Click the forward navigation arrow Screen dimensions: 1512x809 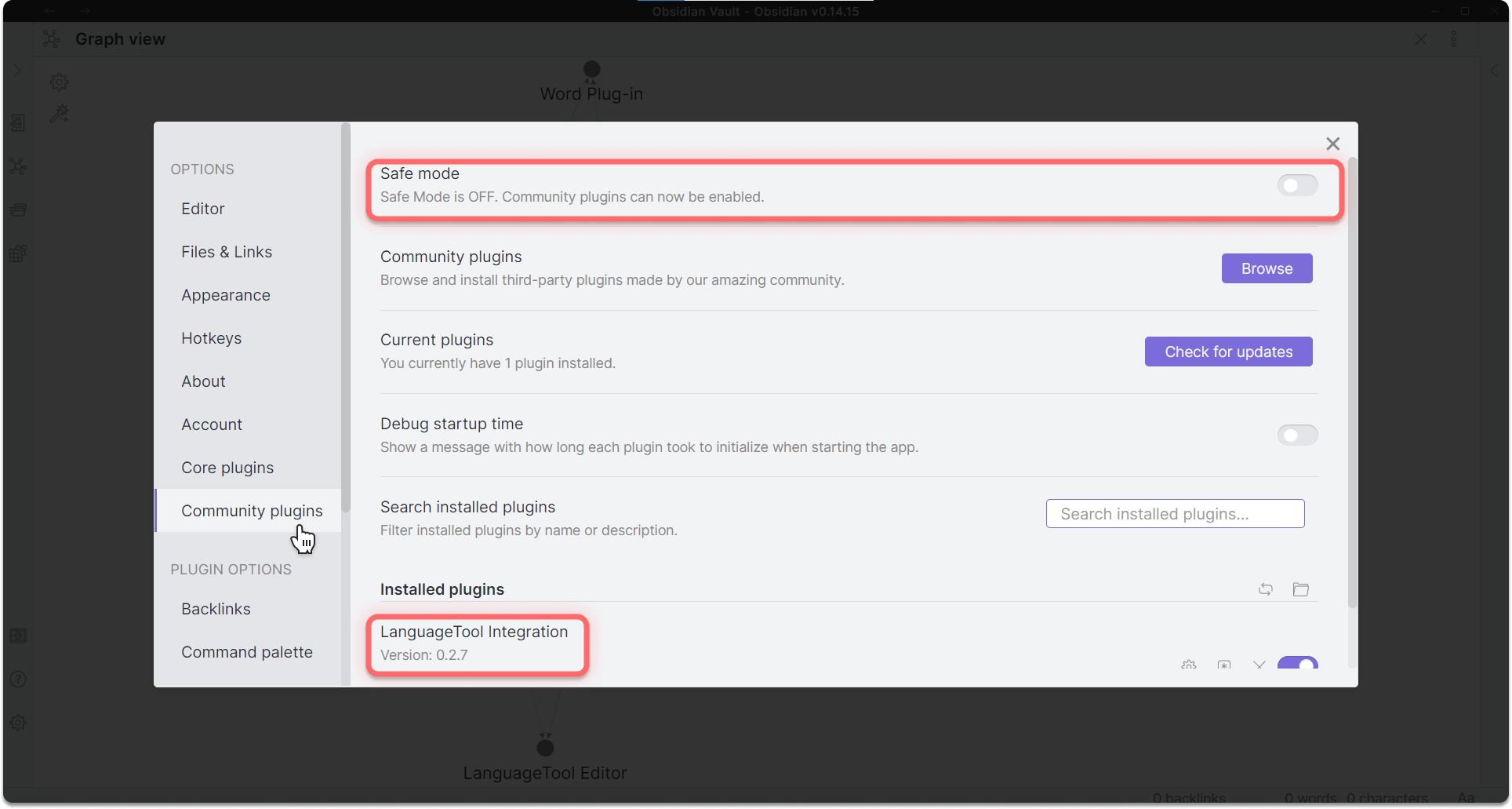85,11
